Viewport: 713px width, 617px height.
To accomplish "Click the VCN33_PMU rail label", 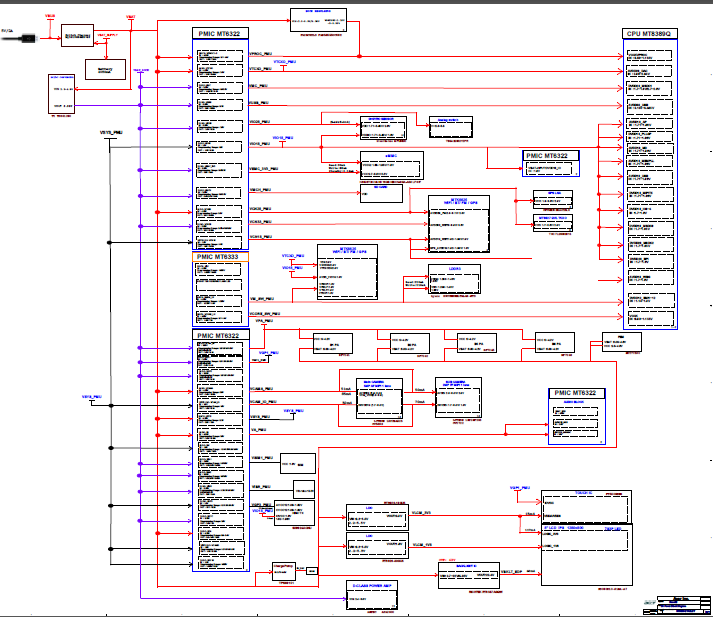I will (x=261, y=222).
